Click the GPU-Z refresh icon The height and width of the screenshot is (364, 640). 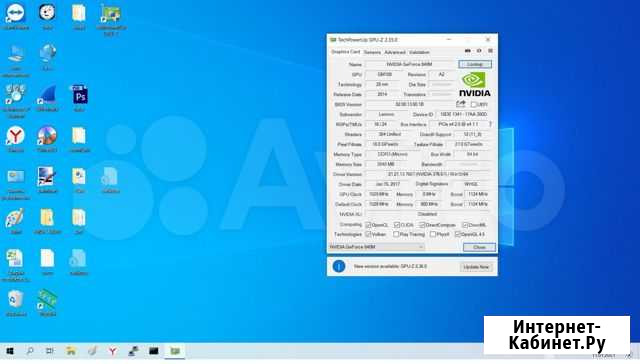pos(479,51)
